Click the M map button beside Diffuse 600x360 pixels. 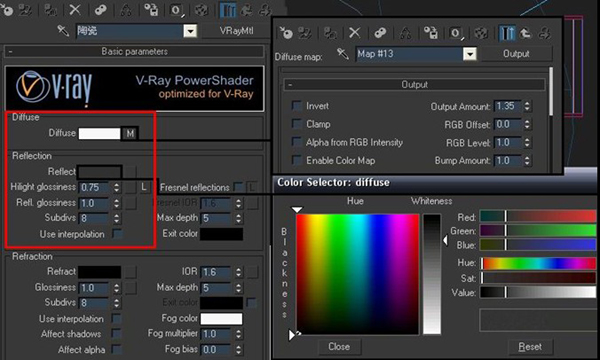click(x=130, y=134)
